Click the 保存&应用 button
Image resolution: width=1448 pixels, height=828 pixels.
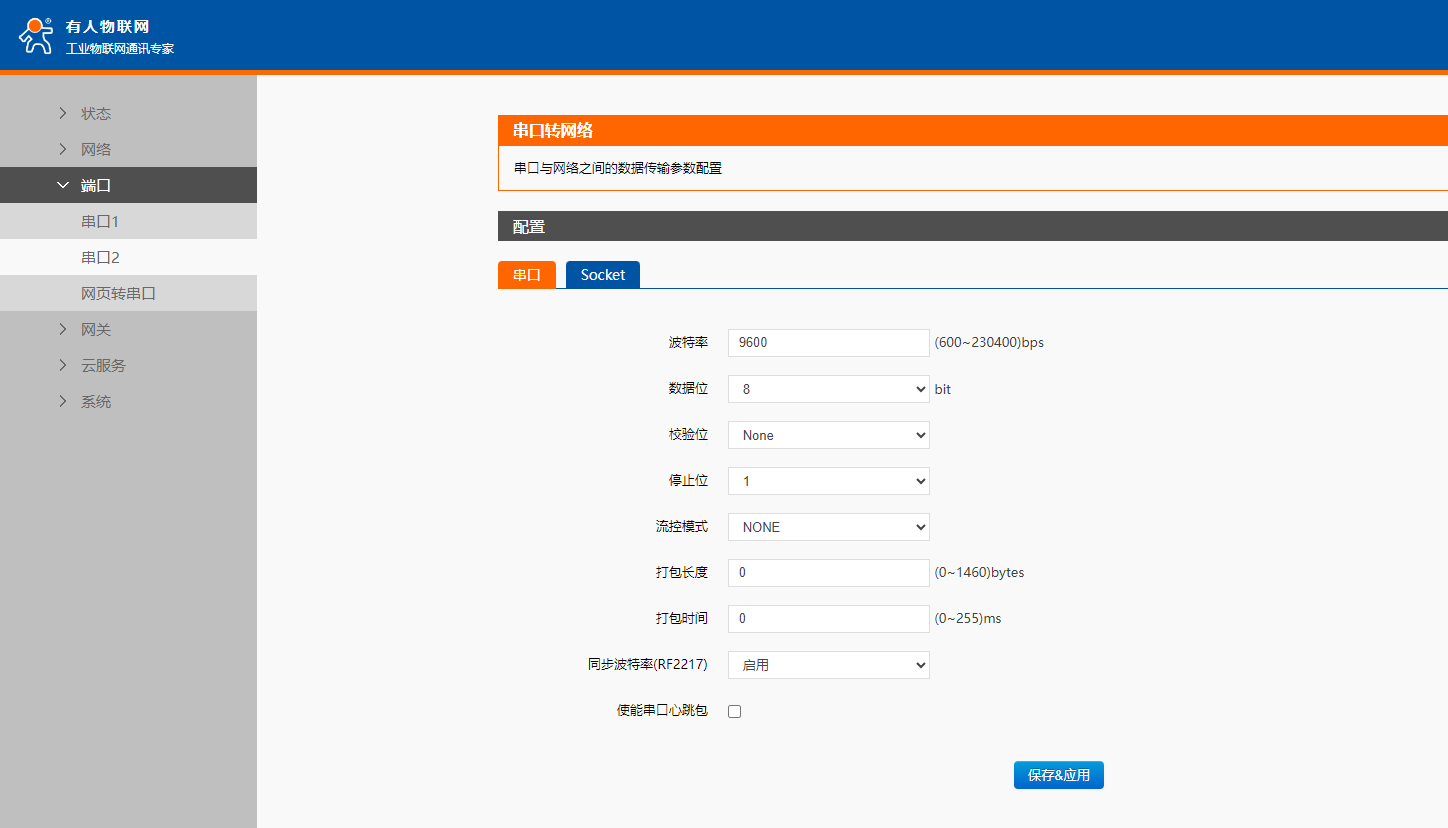[x=1058, y=775]
